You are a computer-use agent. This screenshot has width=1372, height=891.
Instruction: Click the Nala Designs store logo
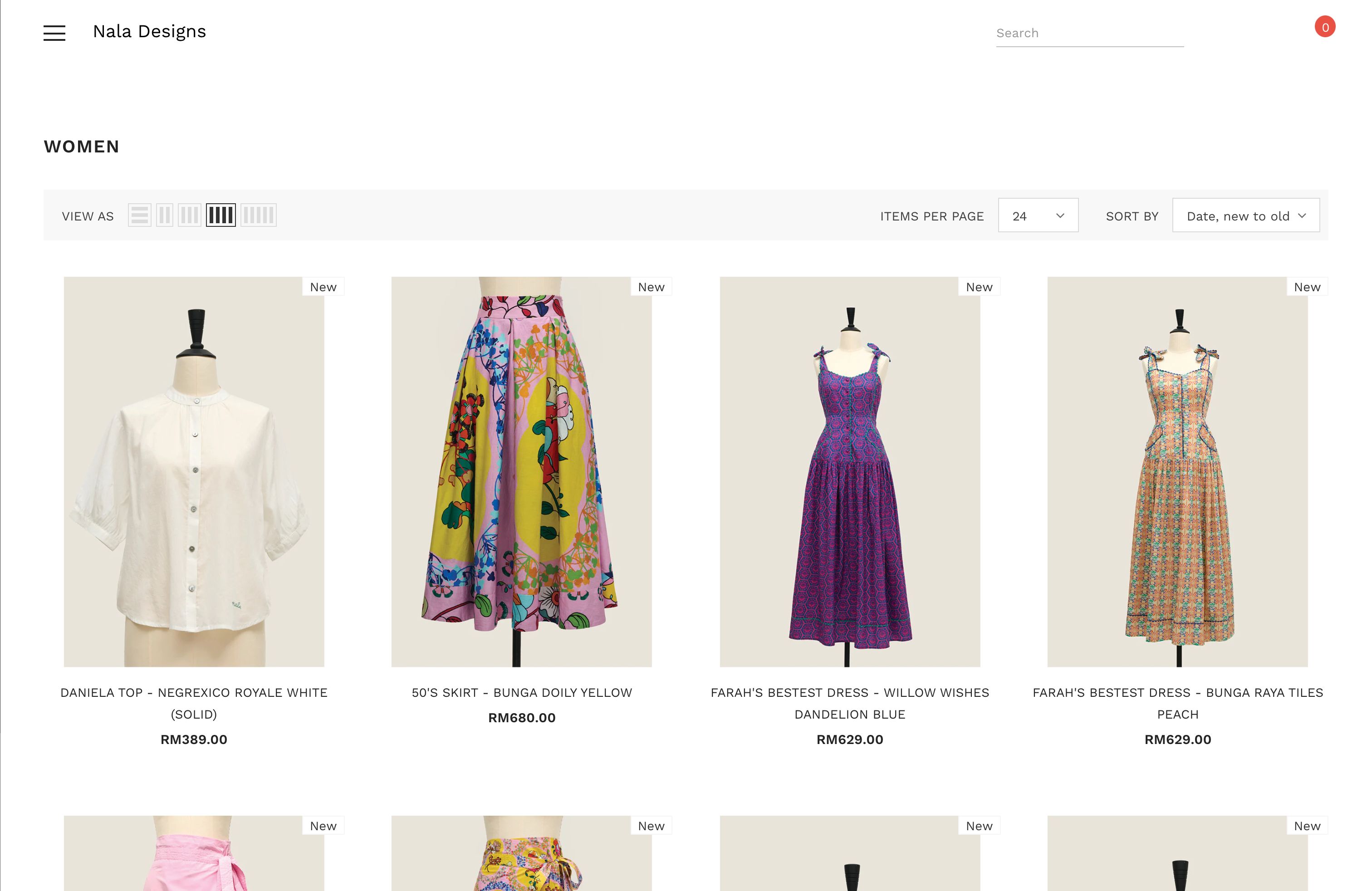pos(149,32)
